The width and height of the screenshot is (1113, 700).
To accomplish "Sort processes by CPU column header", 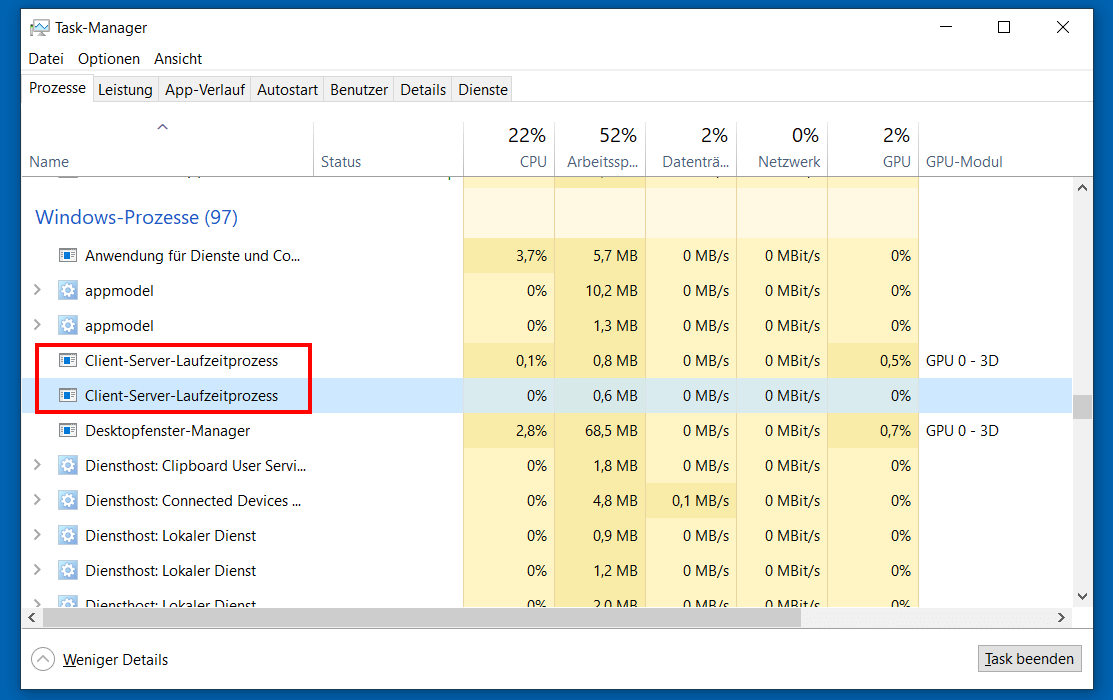I will click(x=509, y=149).
